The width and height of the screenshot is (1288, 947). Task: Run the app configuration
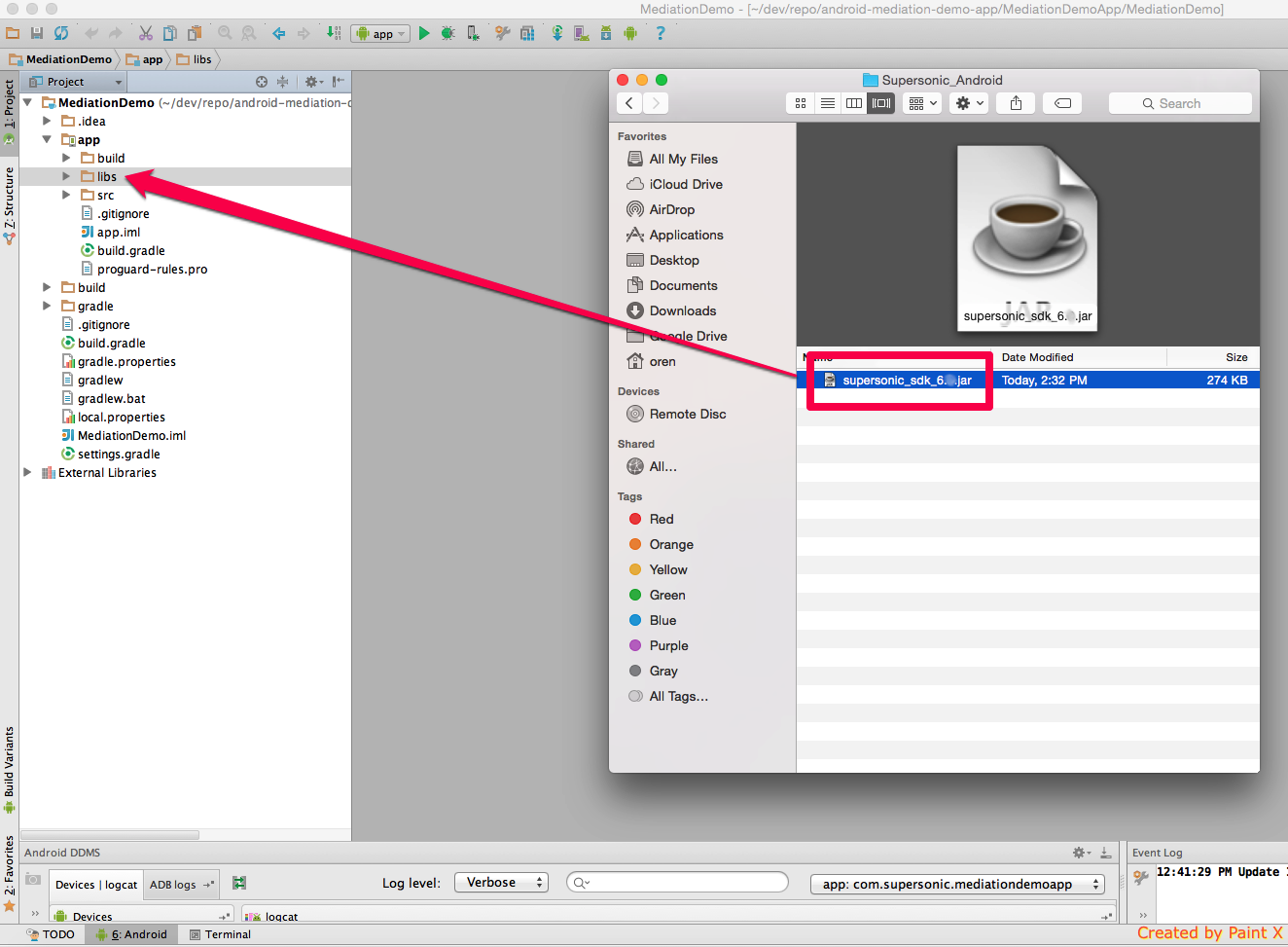[x=424, y=32]
